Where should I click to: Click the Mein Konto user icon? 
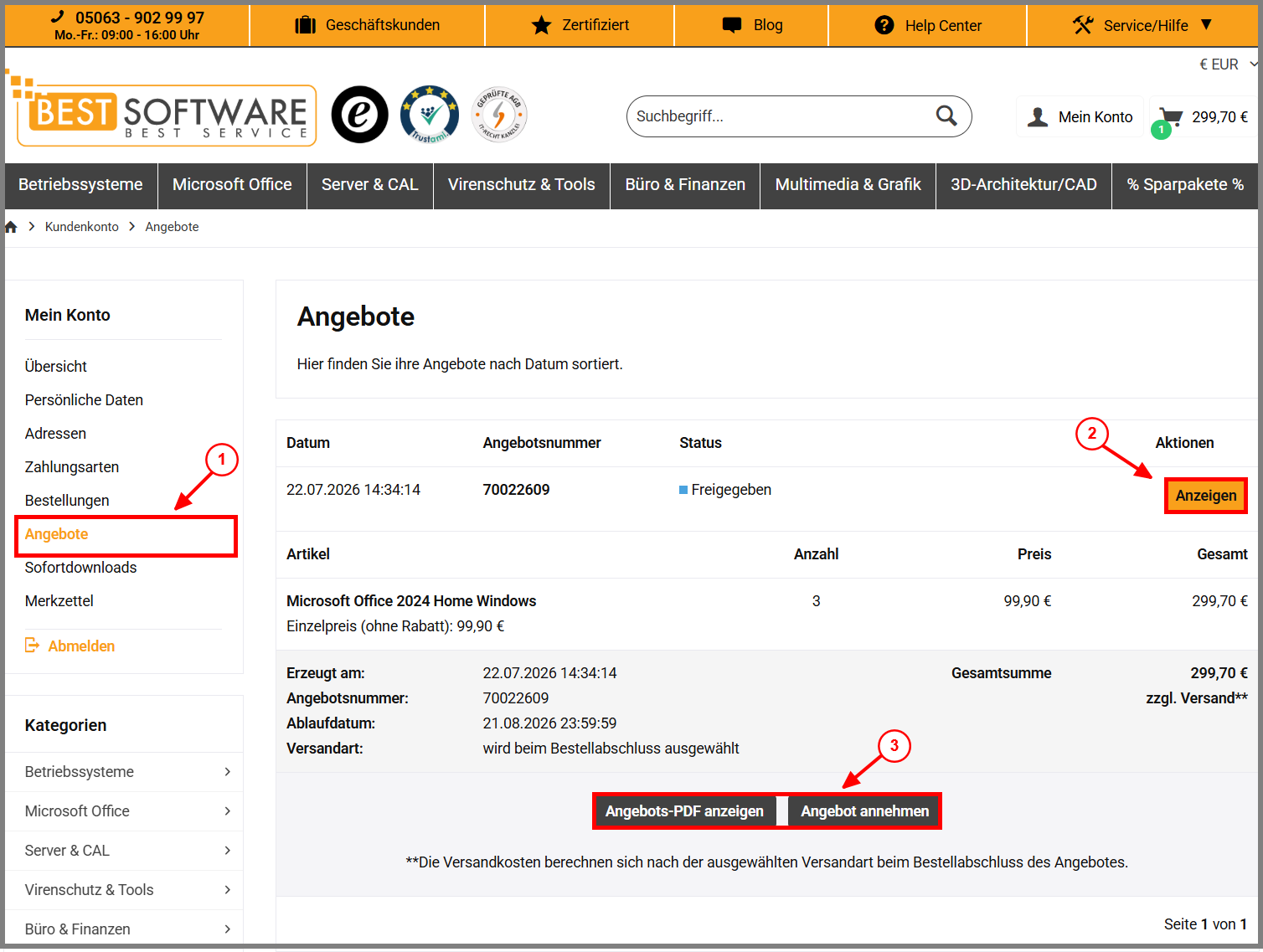tap(1038, 117)
